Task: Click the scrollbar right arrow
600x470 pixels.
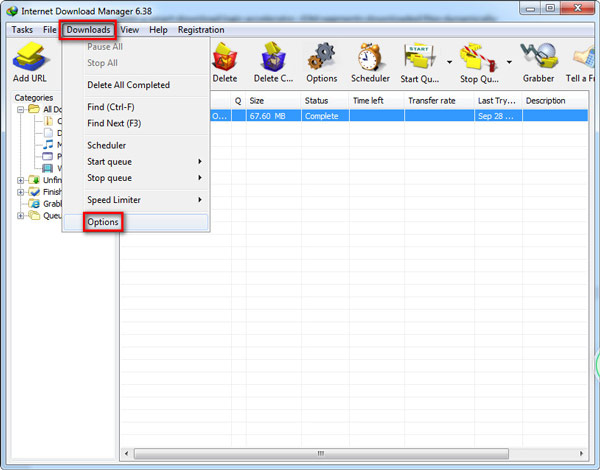Action: (582, 454)
